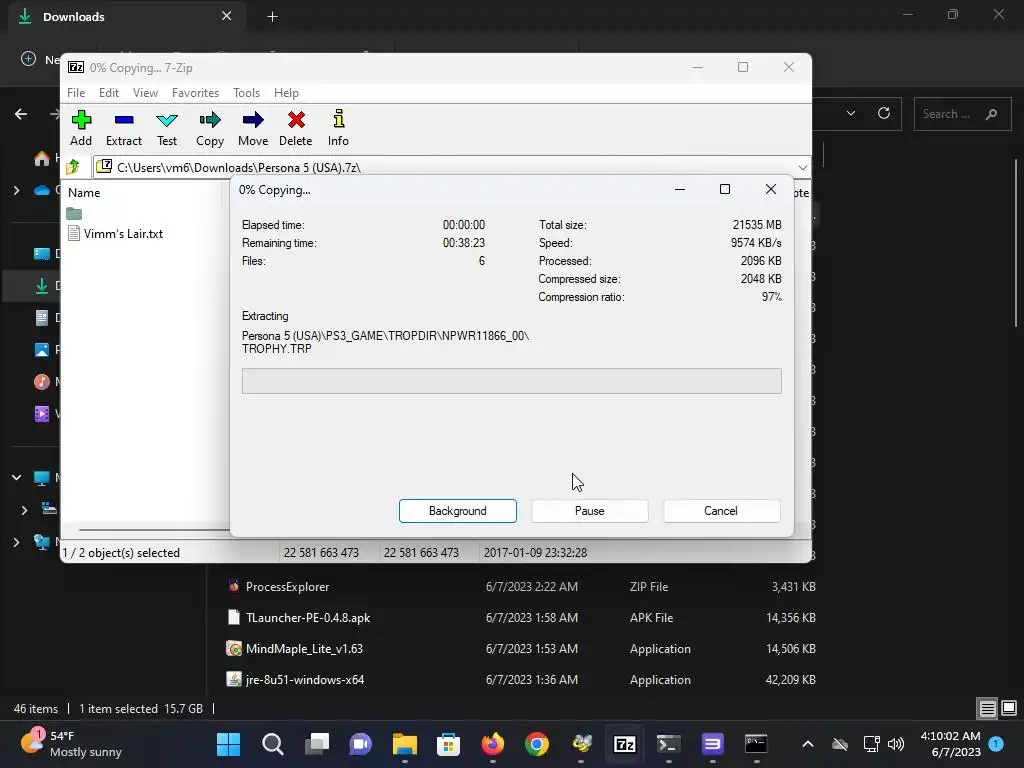1024x768 pixels.
Task: Click the File Explorer search box
Action: [962, 114]
